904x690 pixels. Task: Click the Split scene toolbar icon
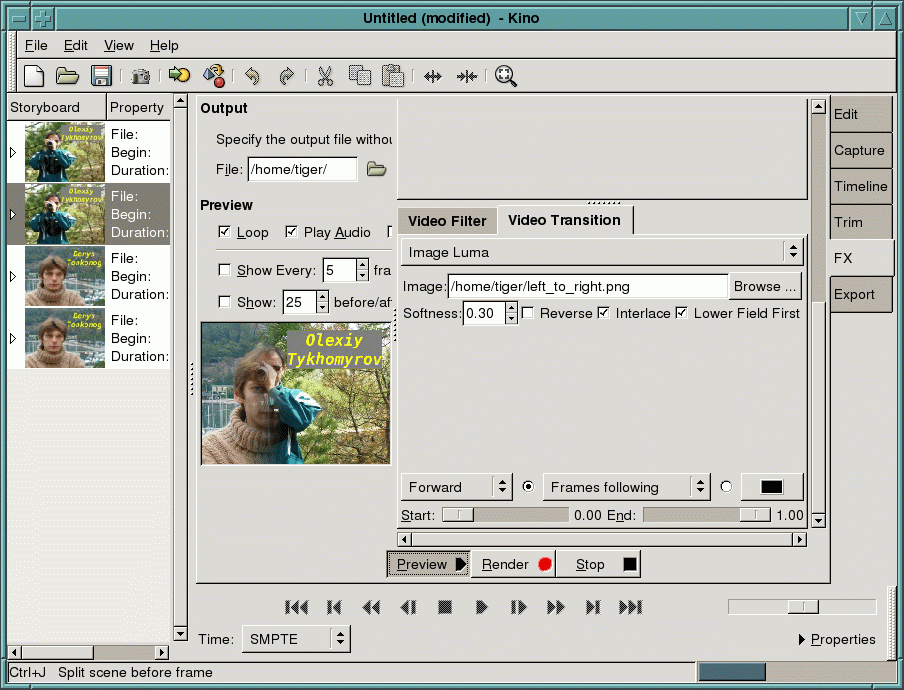[433, 76]
